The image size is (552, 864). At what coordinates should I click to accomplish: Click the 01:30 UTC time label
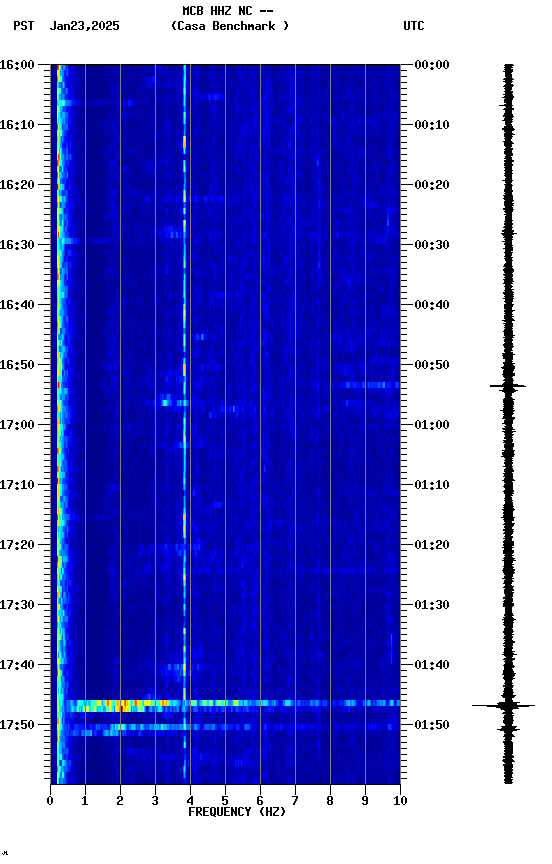(x=432, y=605)
